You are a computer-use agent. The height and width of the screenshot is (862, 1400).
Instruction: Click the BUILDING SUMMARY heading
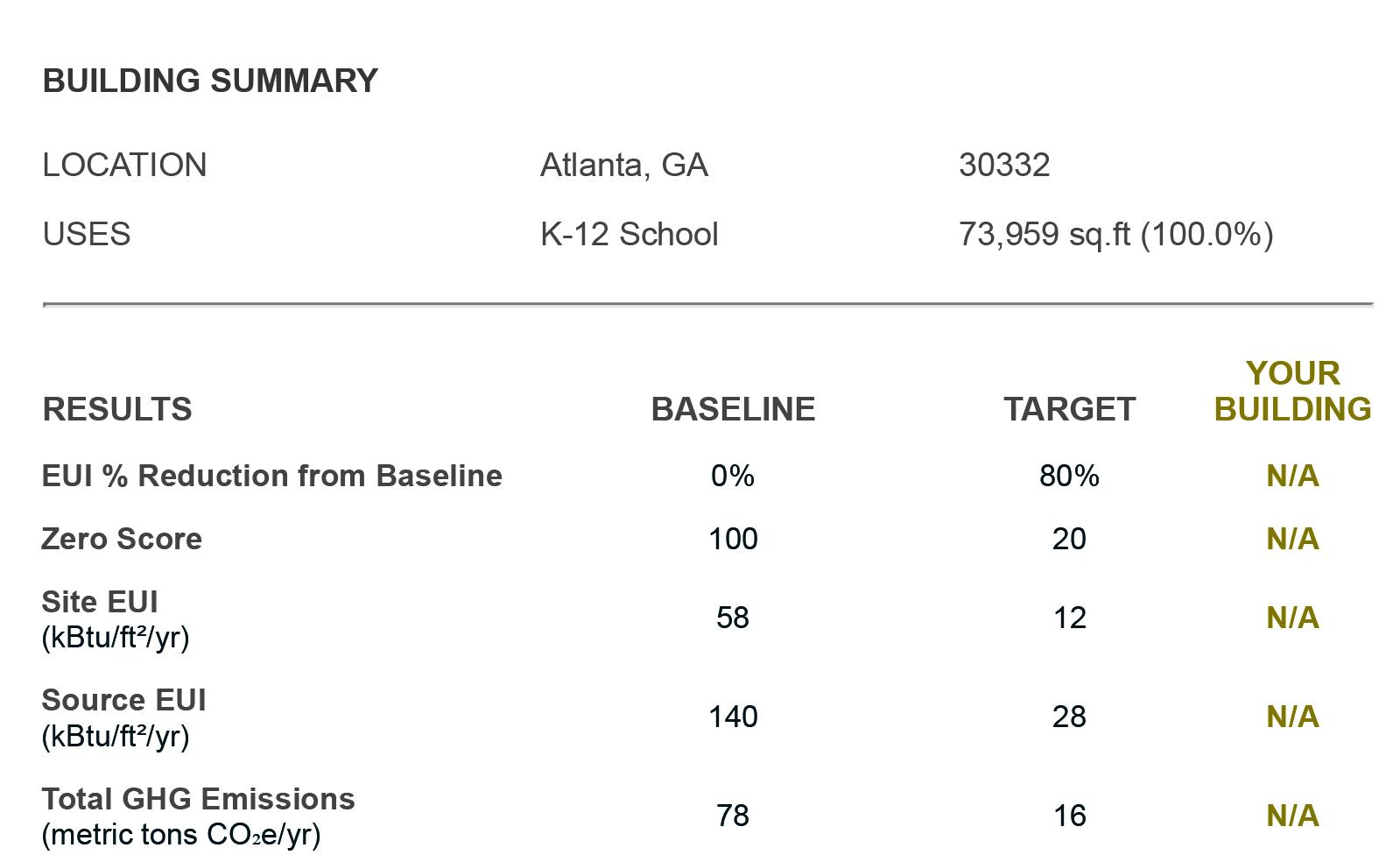pos(210,81)
